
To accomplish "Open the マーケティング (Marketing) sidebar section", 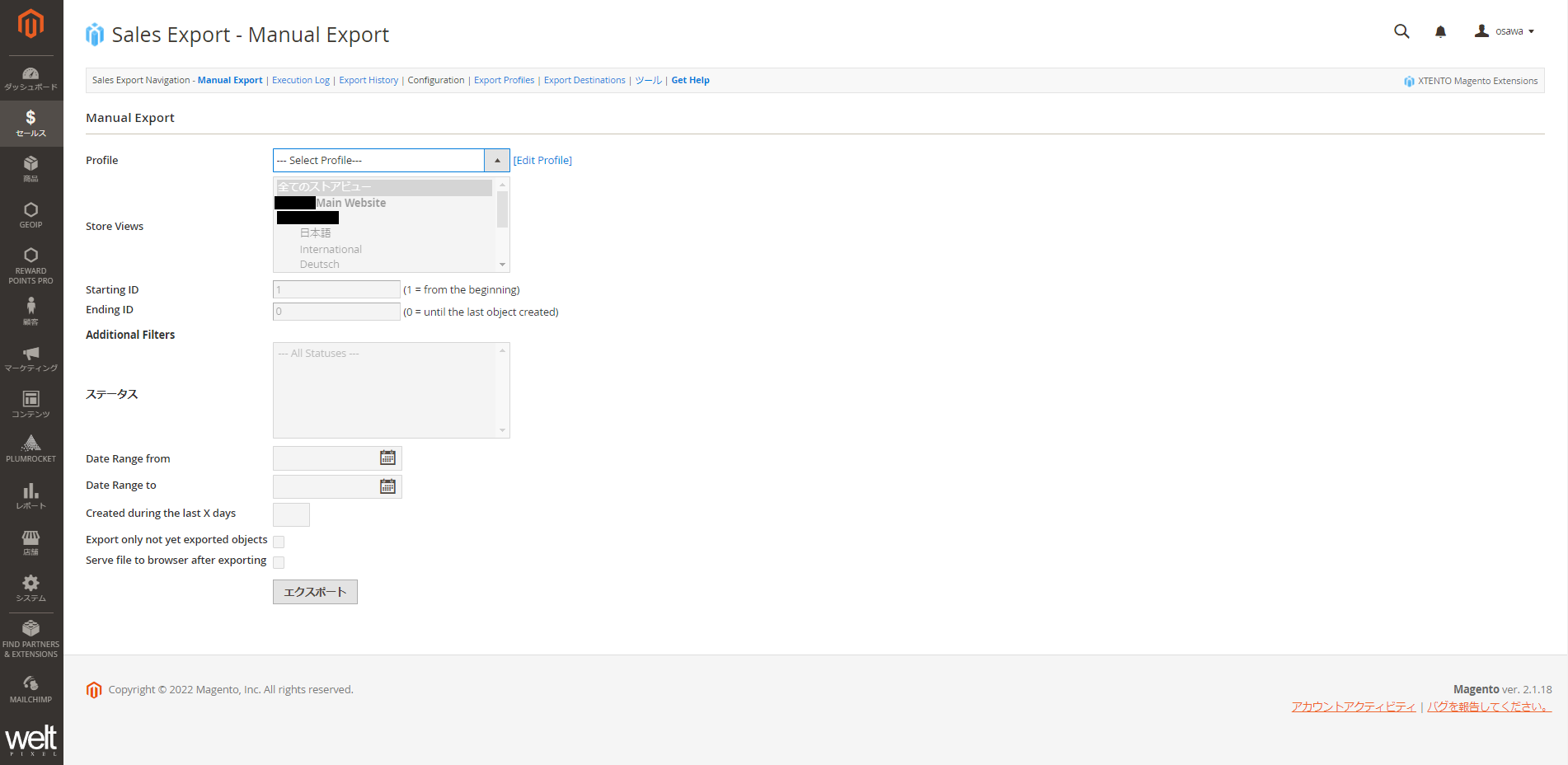I will 31,358.
